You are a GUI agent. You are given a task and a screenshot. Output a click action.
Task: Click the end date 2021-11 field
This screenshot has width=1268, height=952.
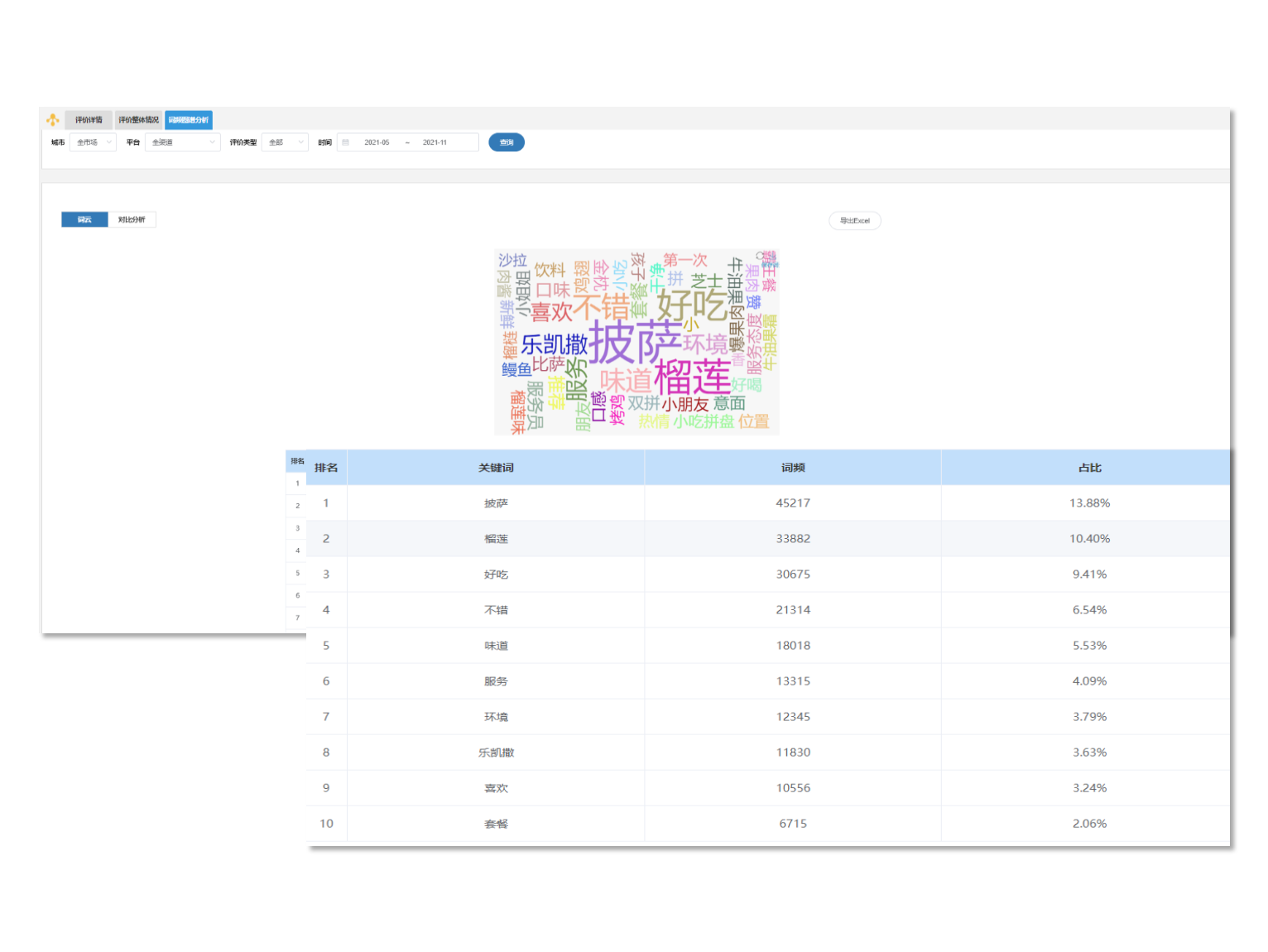pos(435,142)
